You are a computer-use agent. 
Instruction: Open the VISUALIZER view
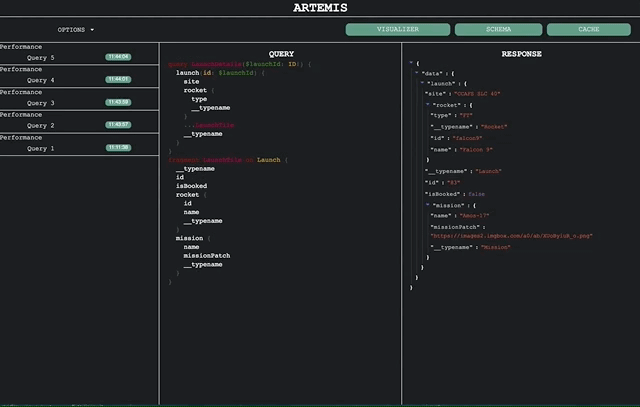[x=398, y=29]
